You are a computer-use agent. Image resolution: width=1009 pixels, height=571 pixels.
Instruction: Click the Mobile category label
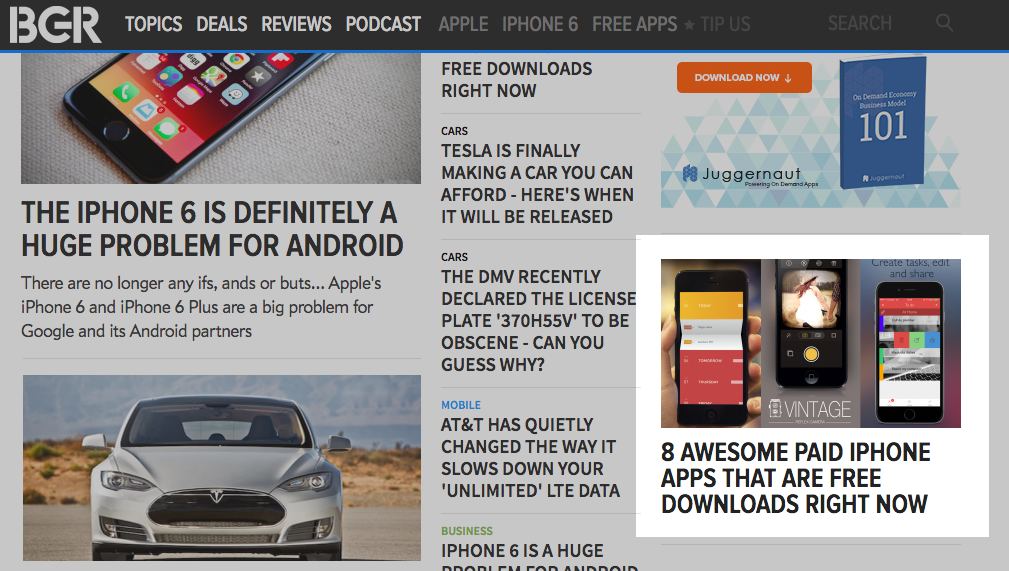pos(461,405)
